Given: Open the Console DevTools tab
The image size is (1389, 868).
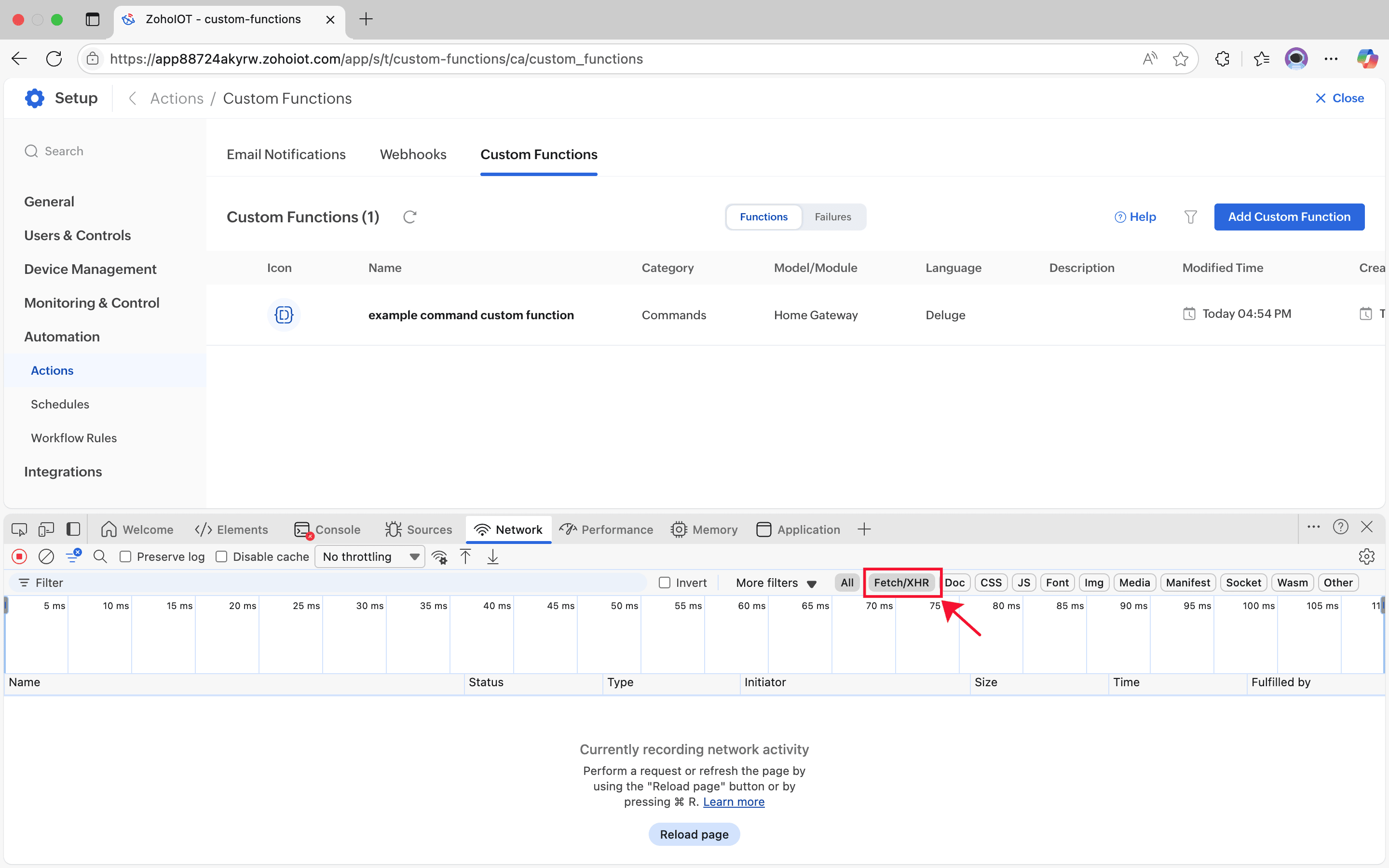Looking at the screenshot, I should point(328,529).
